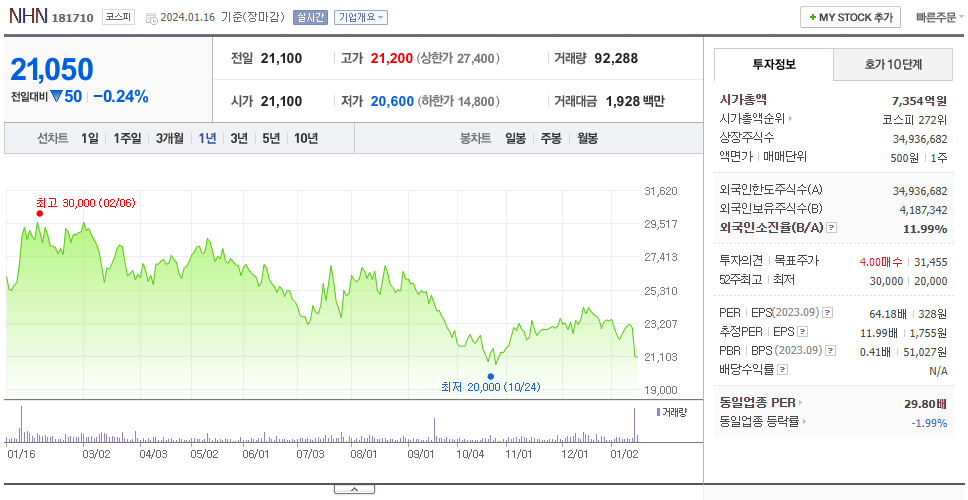968x500 pixels.
Task: Select the 1년 line chart period
Action: coord(207,138)
